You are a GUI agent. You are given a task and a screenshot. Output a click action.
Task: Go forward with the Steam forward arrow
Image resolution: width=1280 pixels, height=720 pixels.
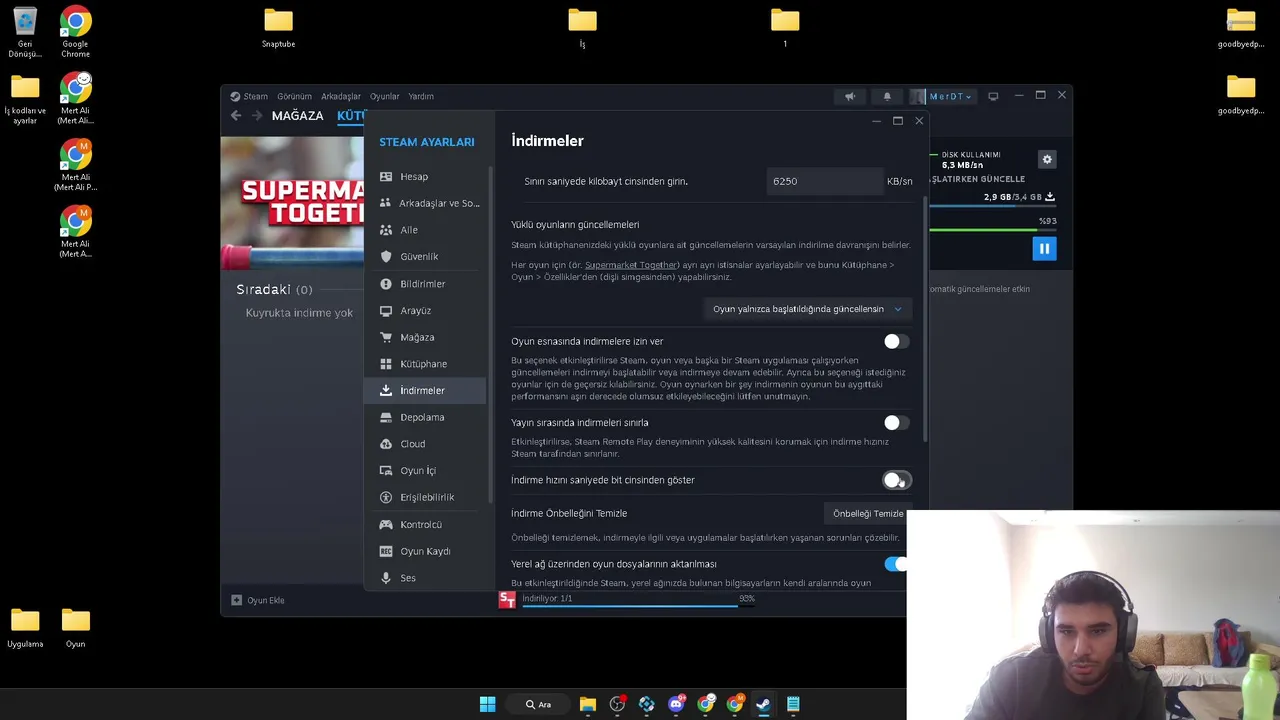pos(257,116)
